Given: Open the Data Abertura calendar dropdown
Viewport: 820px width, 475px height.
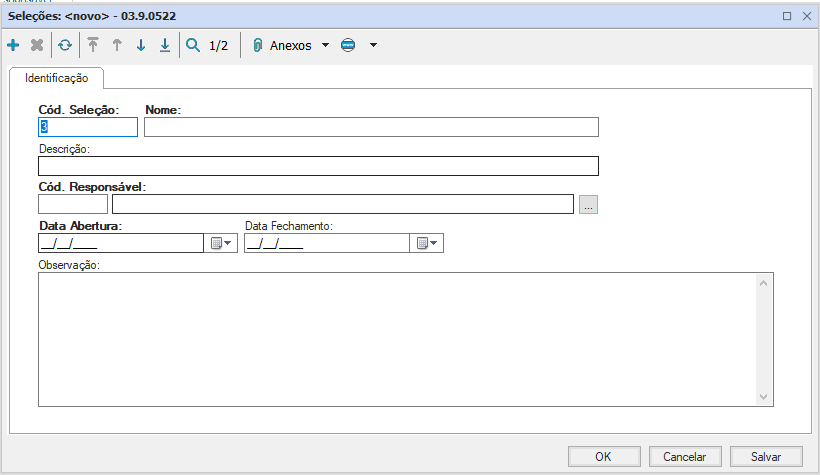Looking at the screenshot, I should (x=221, y=244).
